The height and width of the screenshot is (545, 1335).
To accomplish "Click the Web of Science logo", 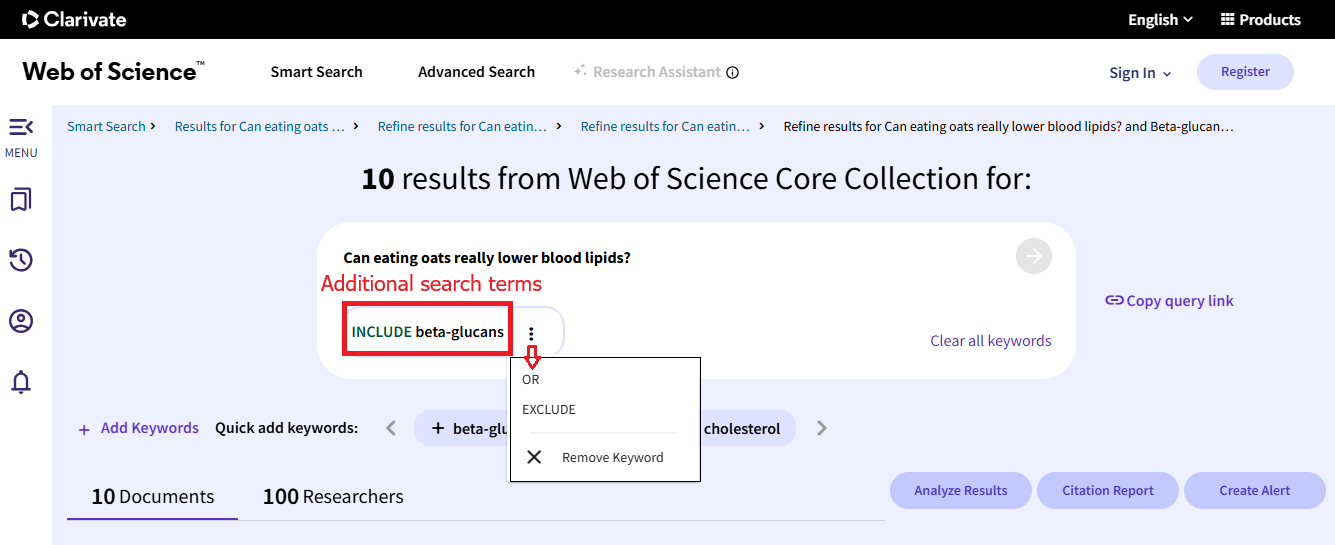I will pyautogui.click(x=113, y=71).
